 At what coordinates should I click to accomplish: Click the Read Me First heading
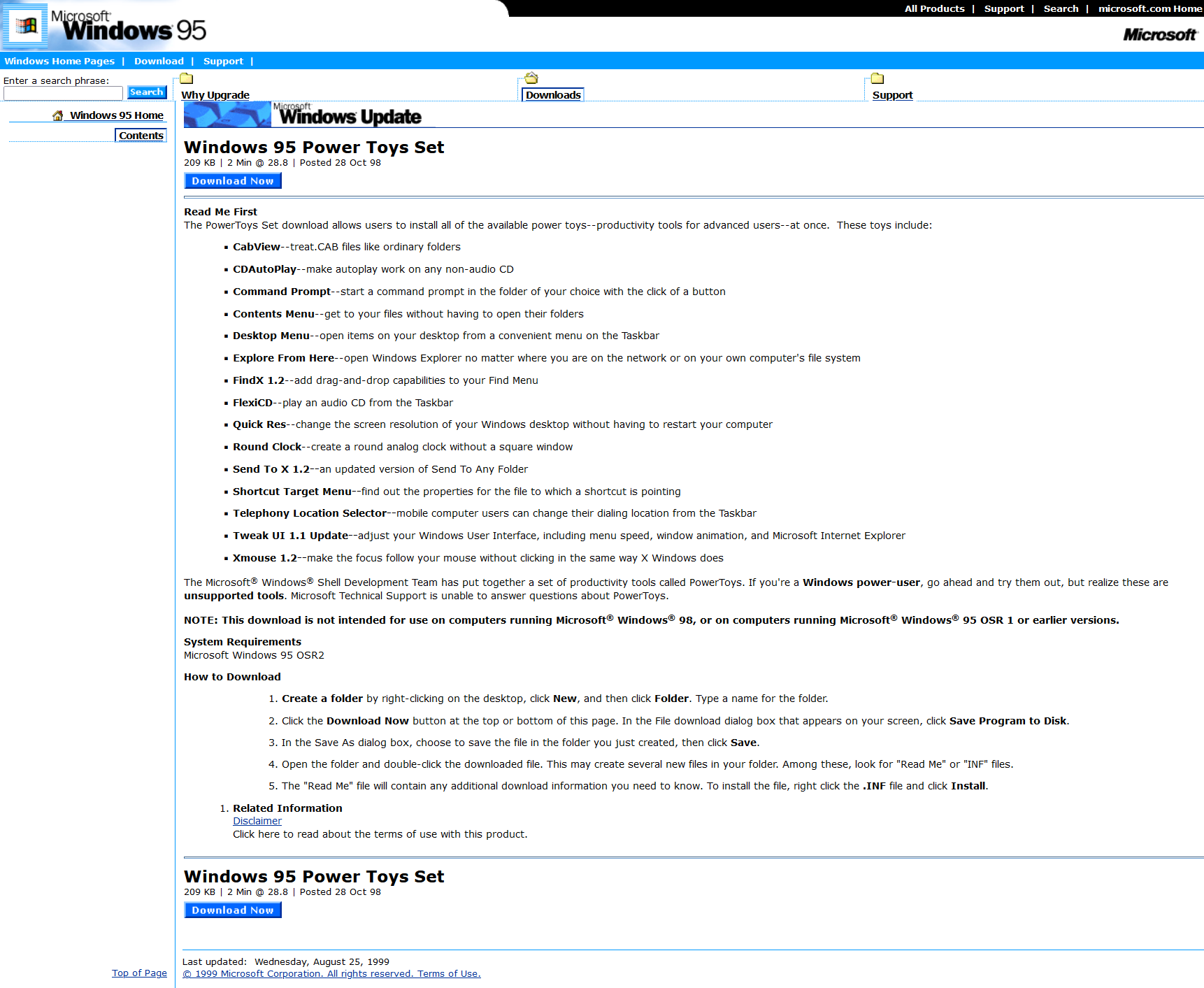pyautogui.click(x=220, y=212)
